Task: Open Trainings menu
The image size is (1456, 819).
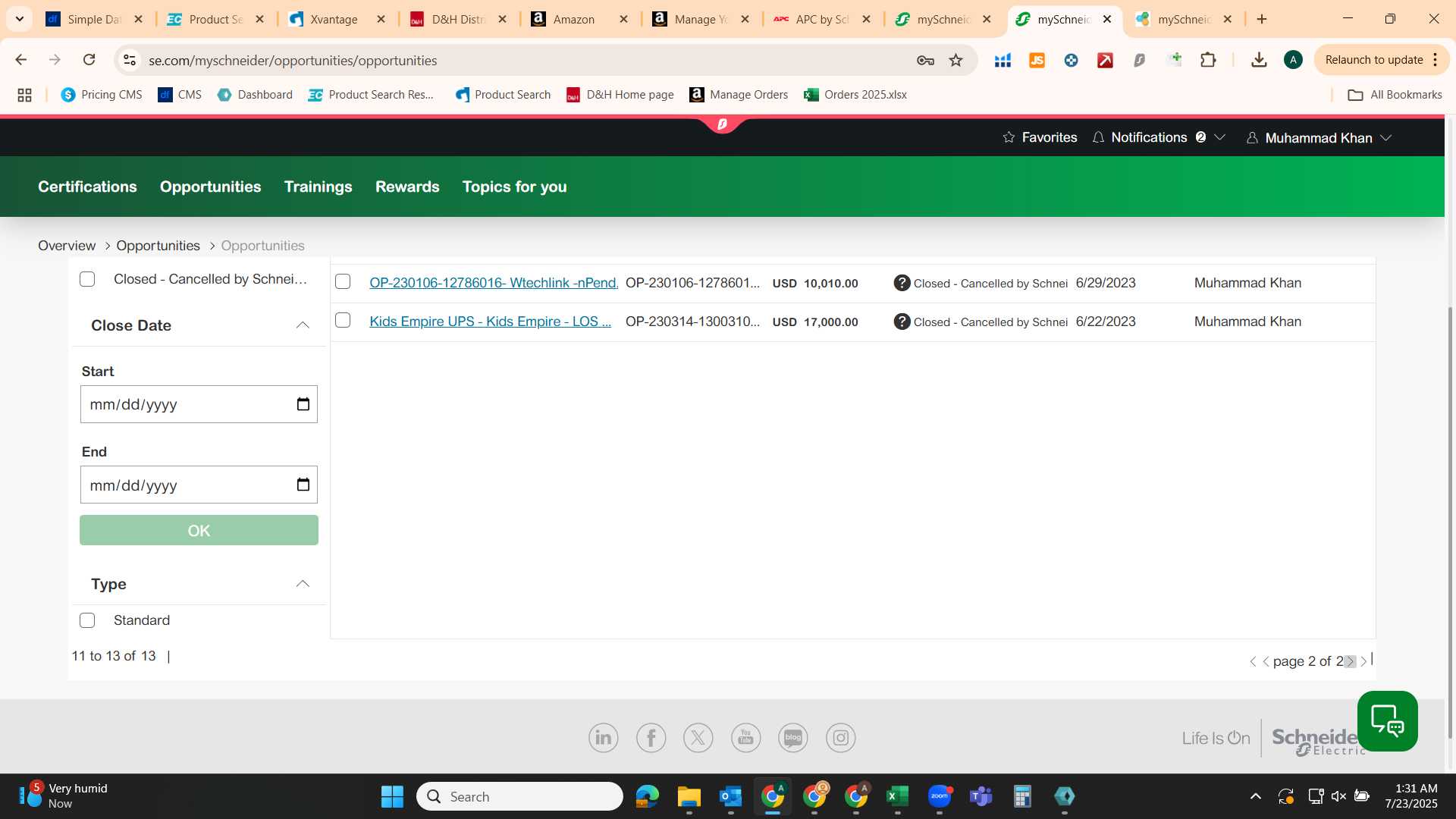Action: point(318,187)
